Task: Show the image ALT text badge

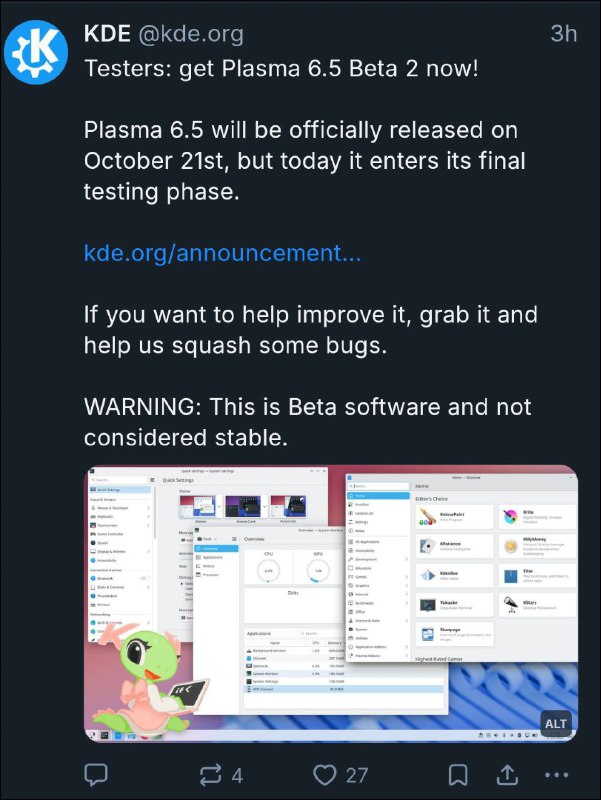Action: tap(556, 723)
